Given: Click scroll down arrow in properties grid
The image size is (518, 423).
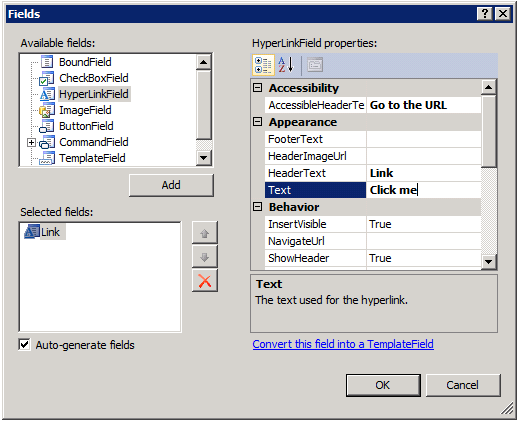Looking at the screenshot, I should (489, 262).
